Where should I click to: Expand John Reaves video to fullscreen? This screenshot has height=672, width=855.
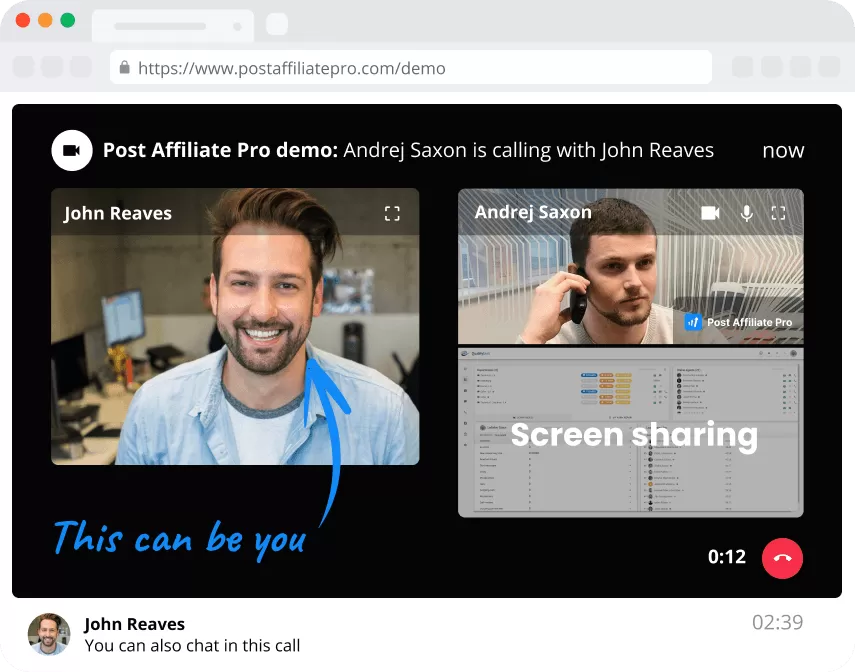pos(392,213)
